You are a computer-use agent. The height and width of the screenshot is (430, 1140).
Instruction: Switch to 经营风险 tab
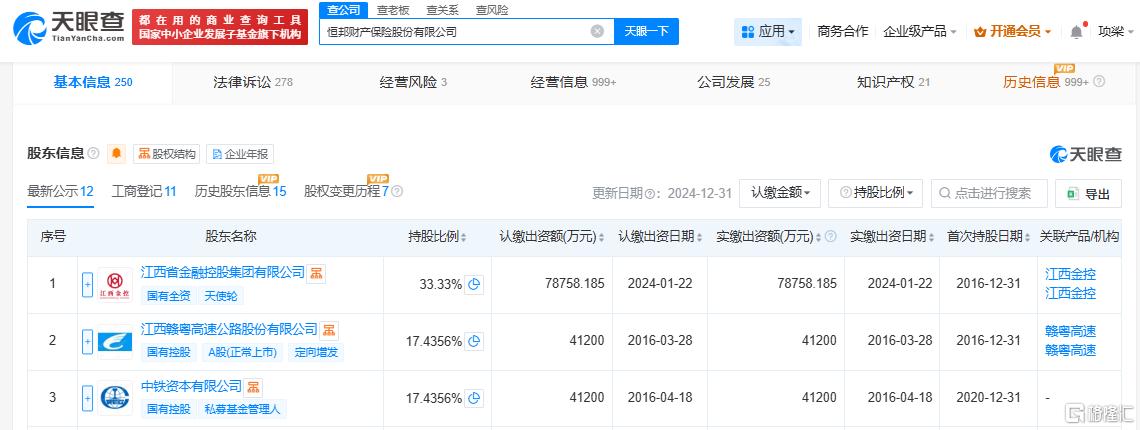413,82
